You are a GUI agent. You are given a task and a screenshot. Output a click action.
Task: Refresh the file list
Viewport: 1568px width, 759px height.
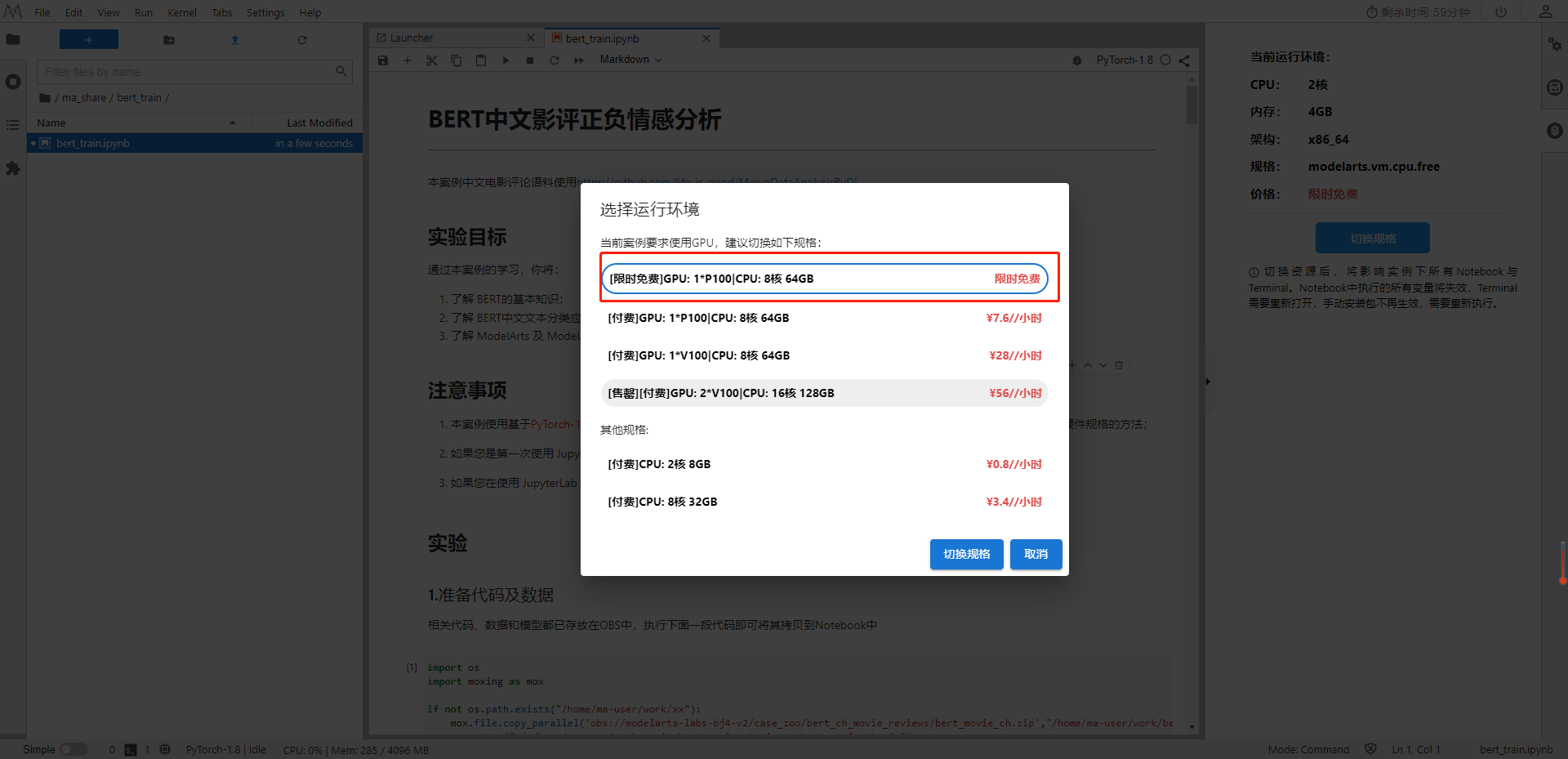pyautogui.click(x=301, y=39)
